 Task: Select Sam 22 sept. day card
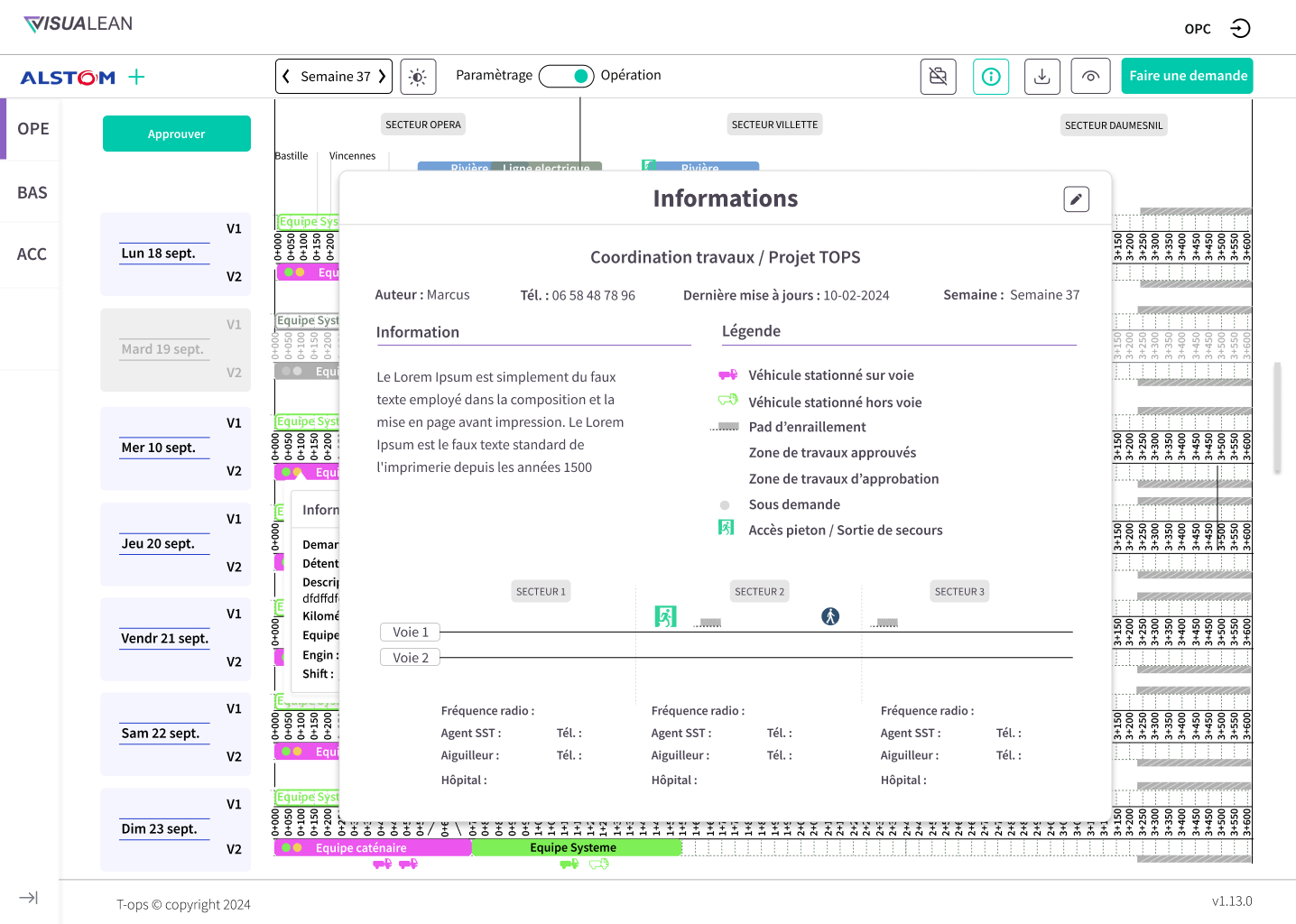[x=176, y=733]
